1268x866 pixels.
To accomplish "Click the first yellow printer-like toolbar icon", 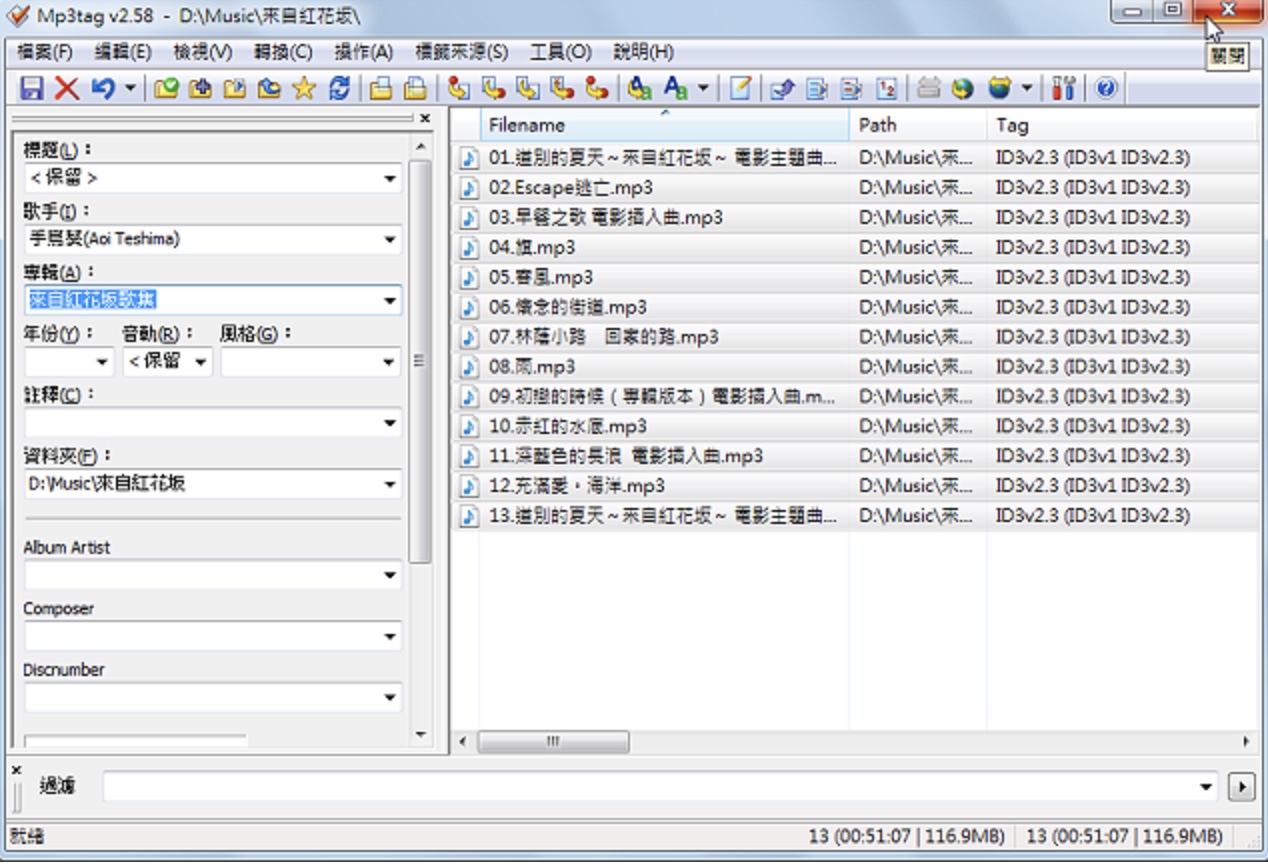I will click(x=381, y=89).
